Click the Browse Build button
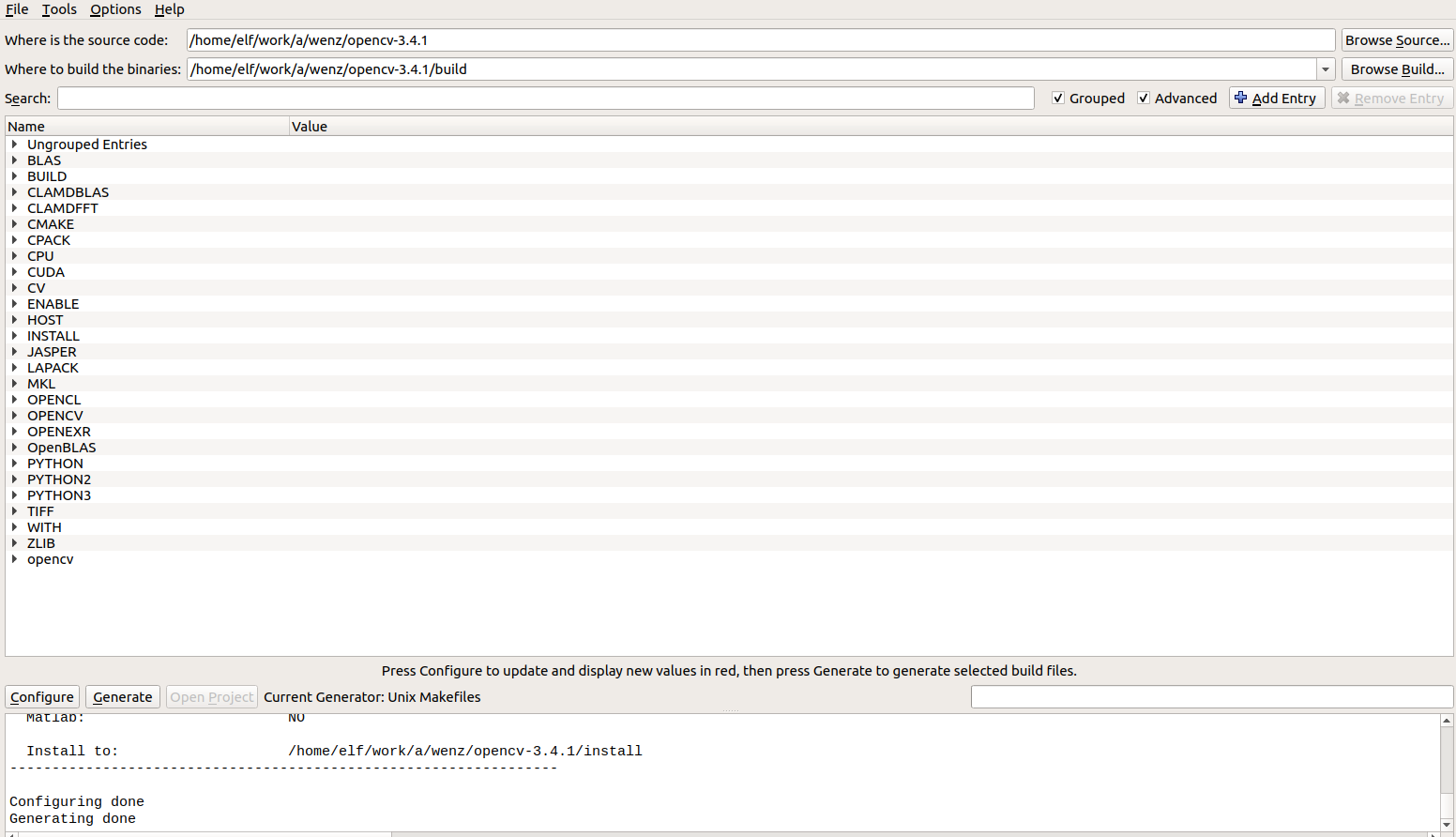 (1397, 69)
